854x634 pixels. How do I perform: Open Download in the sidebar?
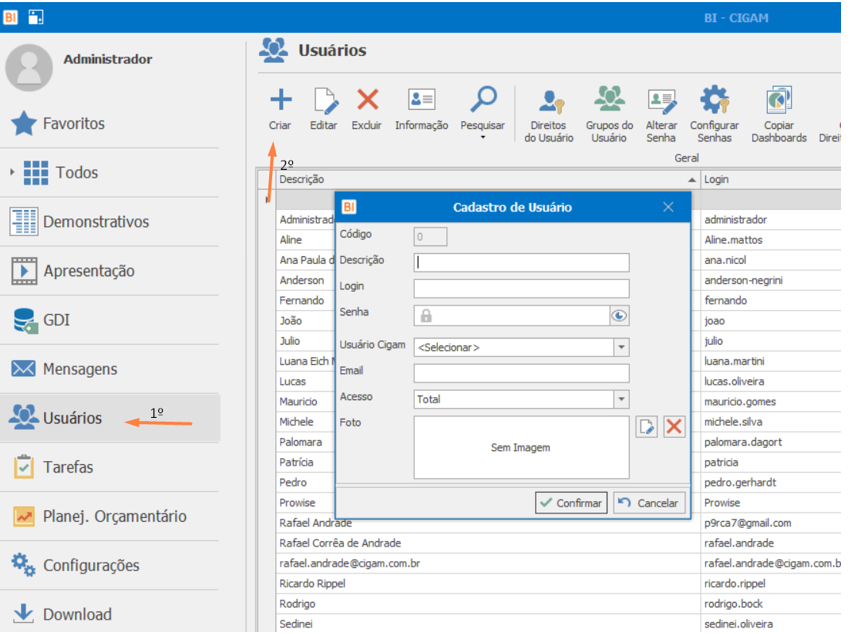(109, 614)
